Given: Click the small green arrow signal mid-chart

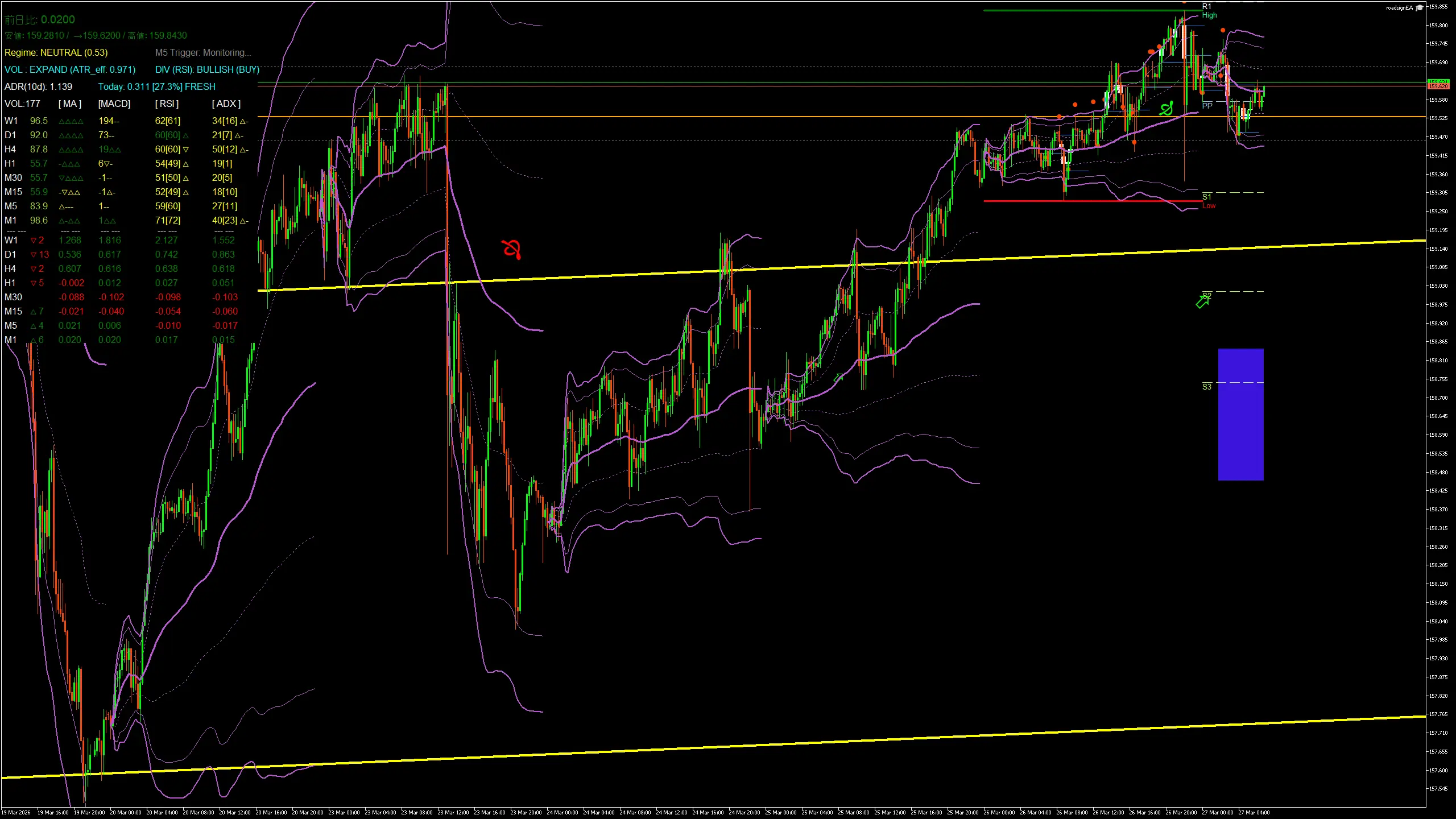Looking at the screenshot, I should tap(838, 377).
